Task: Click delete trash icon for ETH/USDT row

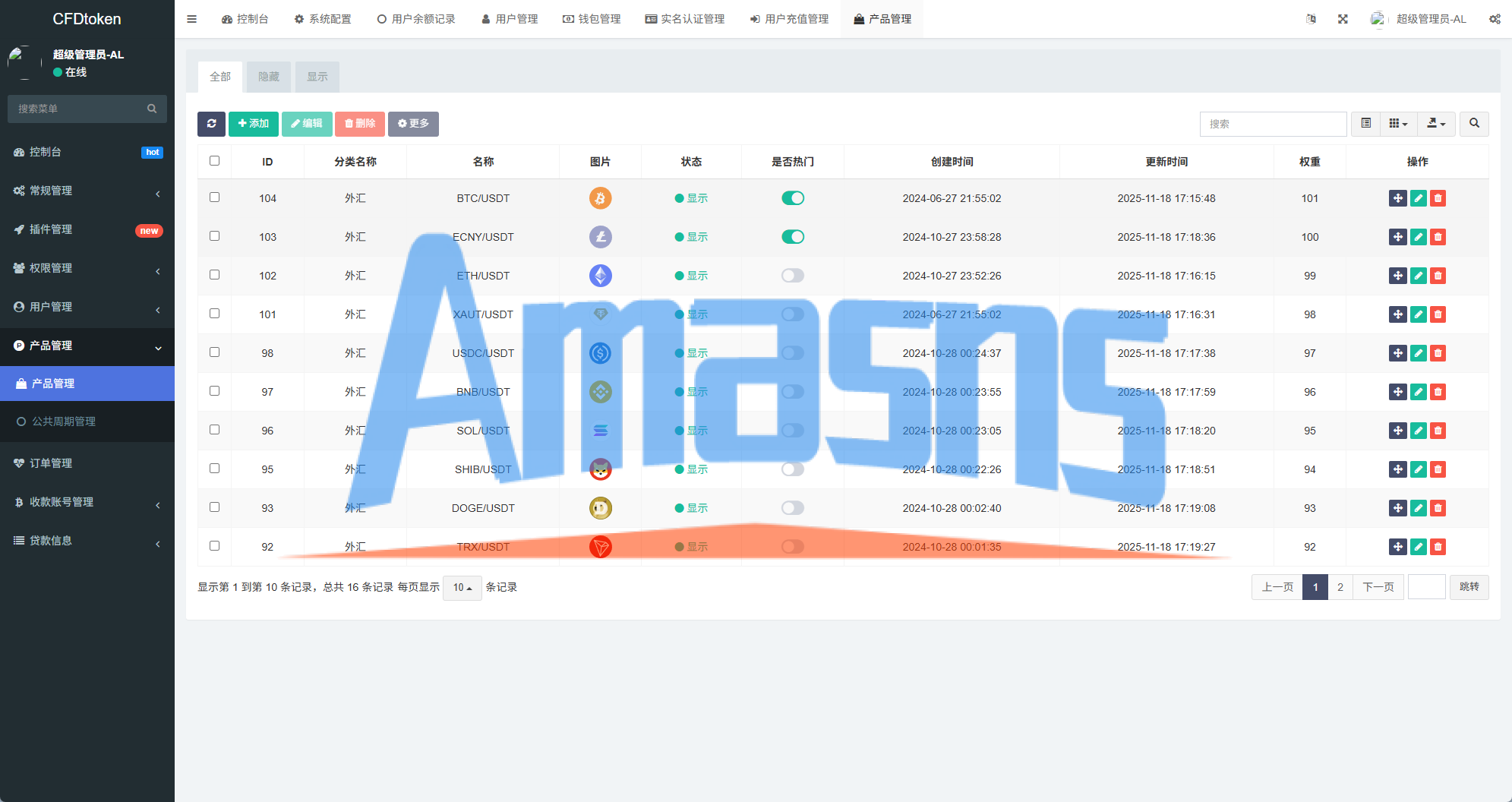Action: [1438, 276]
